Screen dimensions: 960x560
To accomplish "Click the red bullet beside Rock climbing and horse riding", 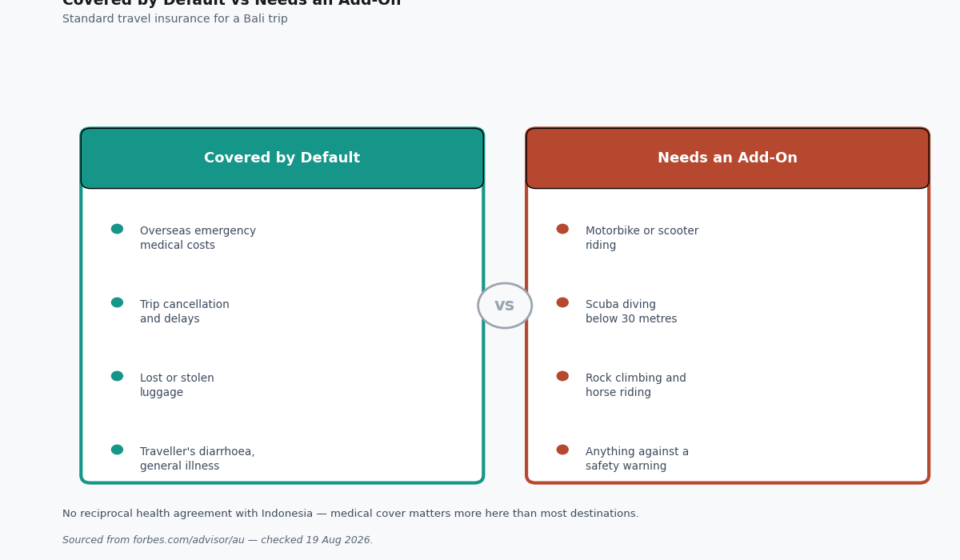I will (563, 376).
